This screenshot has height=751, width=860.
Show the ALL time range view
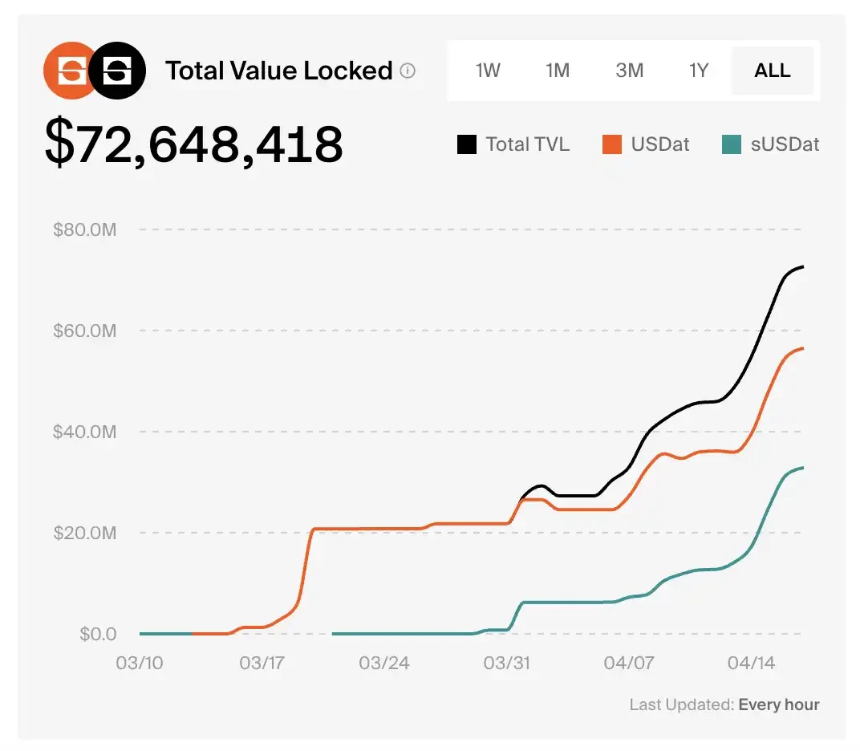click(772, 71)
